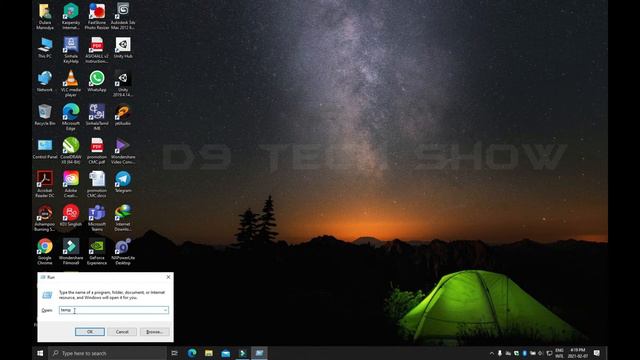
Task: Open the taskbar clock and date
Action: click(x=578, y=353)
